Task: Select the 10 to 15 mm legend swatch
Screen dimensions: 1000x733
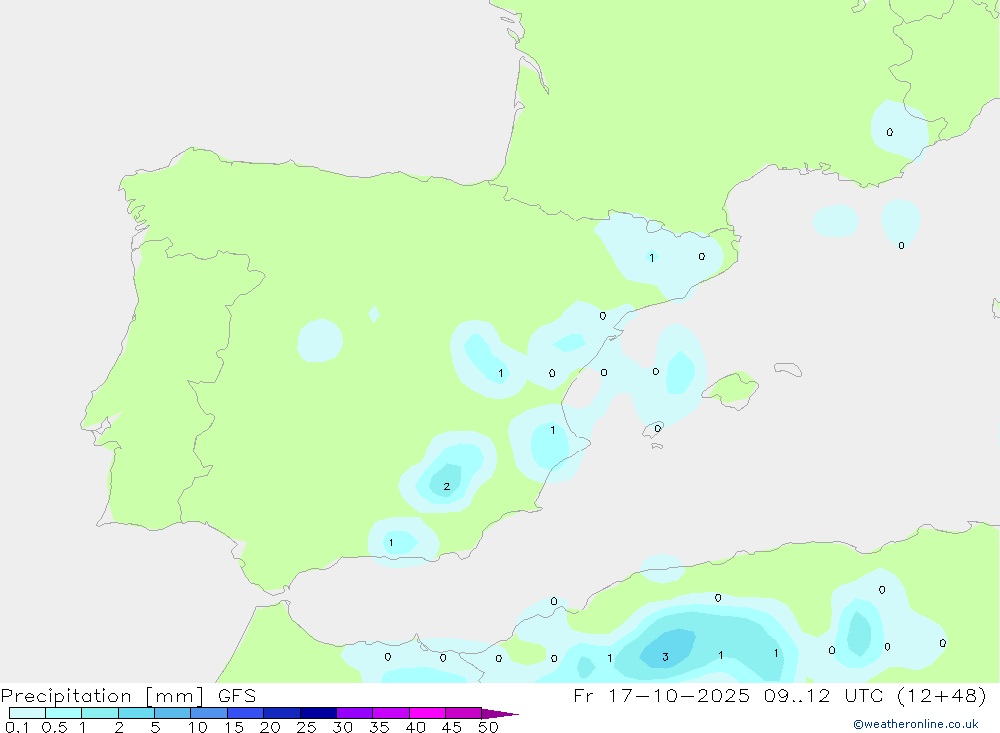Action: coord(209,713)
